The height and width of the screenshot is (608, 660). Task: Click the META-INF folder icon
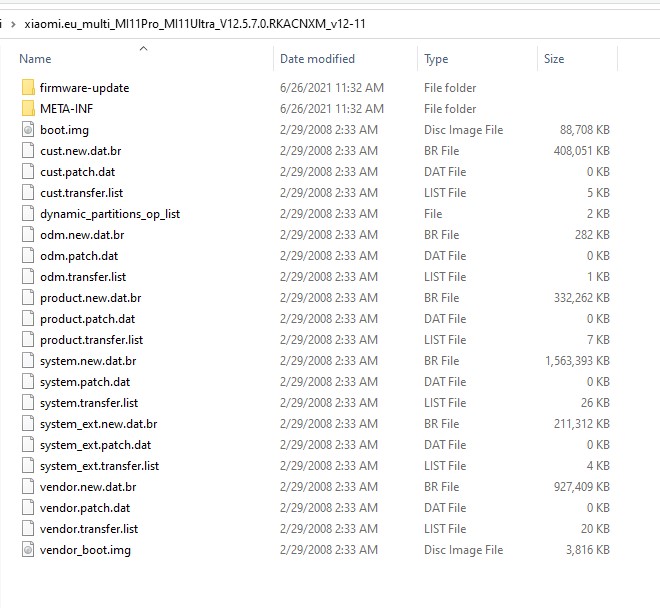click(28, 109)
